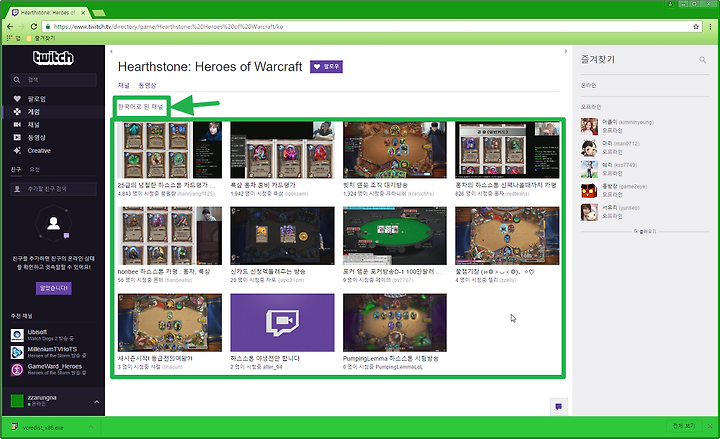Open the zzelly stream thumbnail

[507, 236]
